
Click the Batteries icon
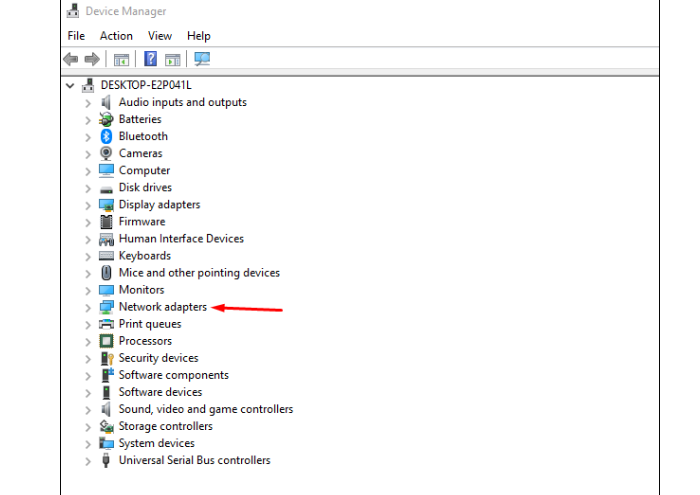pyautogui.click(x=106, y=119)
